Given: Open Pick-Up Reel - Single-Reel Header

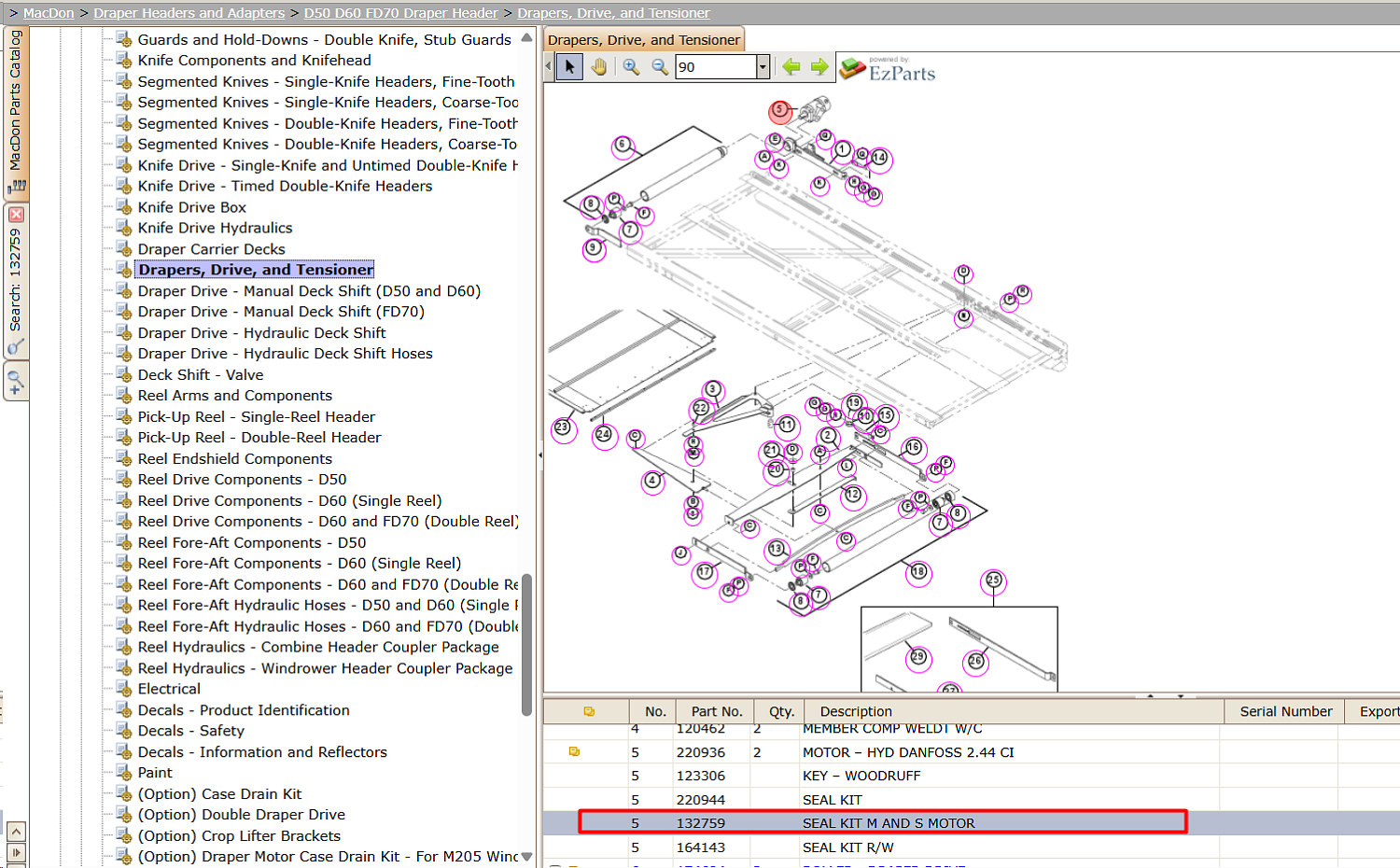Looking at the screenshot, I should click(x=257, y=417).
